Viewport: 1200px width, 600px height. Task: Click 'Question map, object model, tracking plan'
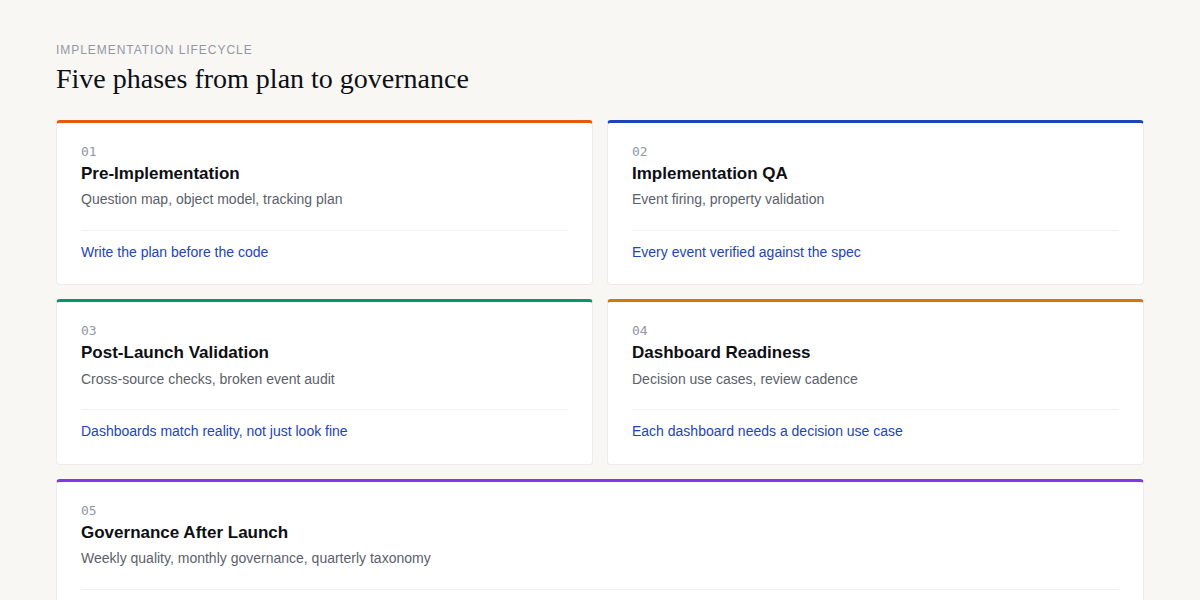coord(212,199)
